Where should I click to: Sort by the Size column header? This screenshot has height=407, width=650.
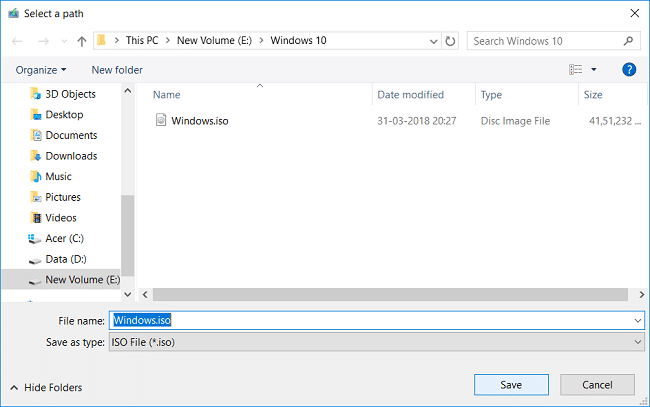point(593,95)
